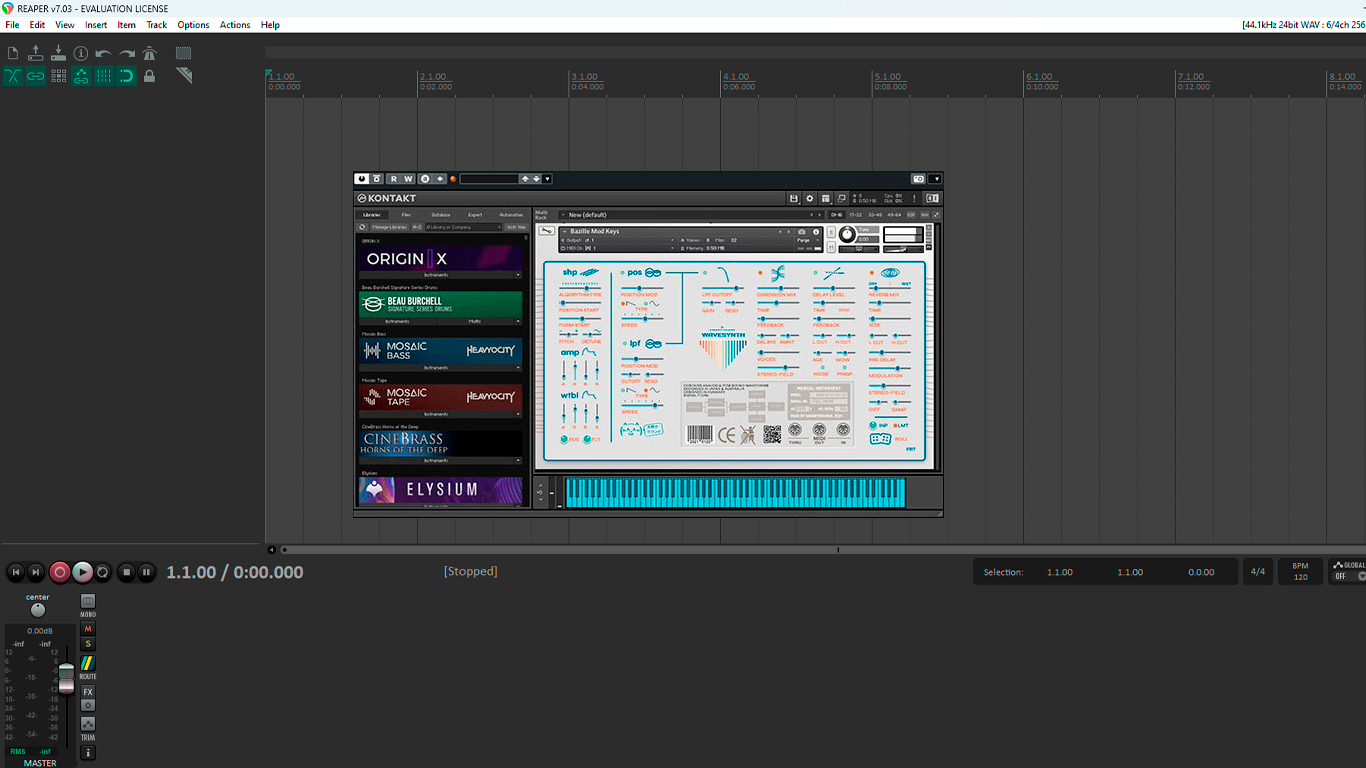Select the Mosaic Bass library banner
Screen dimensions: 1366x768
coord(440,350)
